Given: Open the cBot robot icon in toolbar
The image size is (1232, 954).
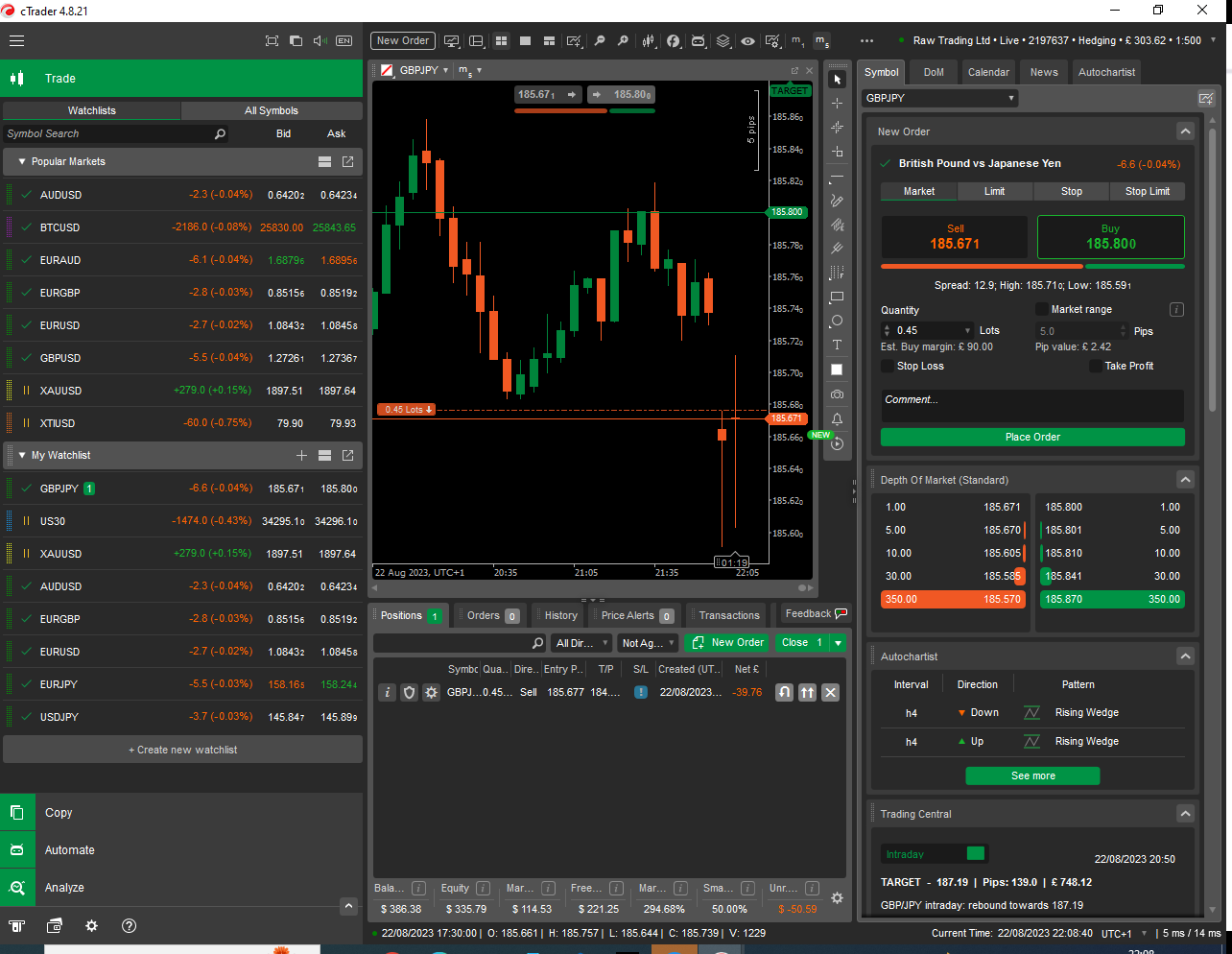Looking at the screenshot, I should pyautogui.click(x=698, y=40).
